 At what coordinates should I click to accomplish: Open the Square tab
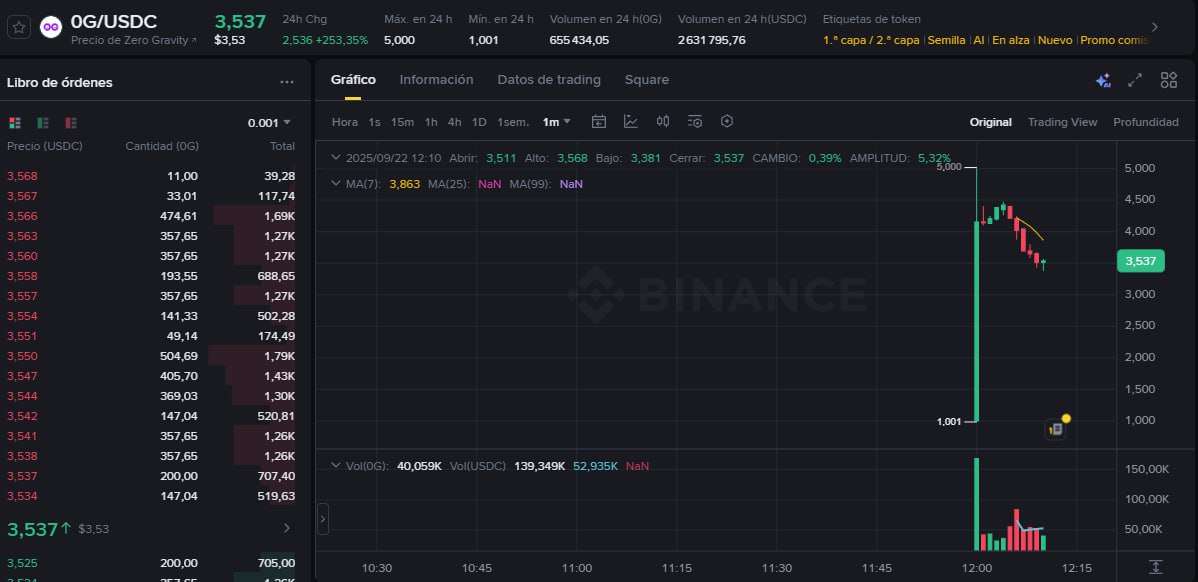[x=646, y=79]
